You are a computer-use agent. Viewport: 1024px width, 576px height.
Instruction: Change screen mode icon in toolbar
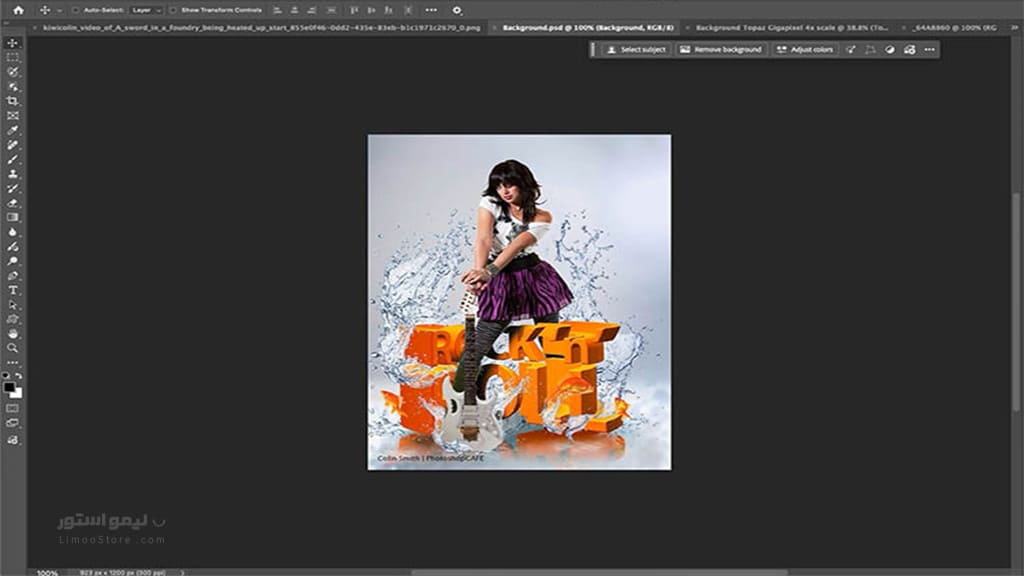coord(12,423)
